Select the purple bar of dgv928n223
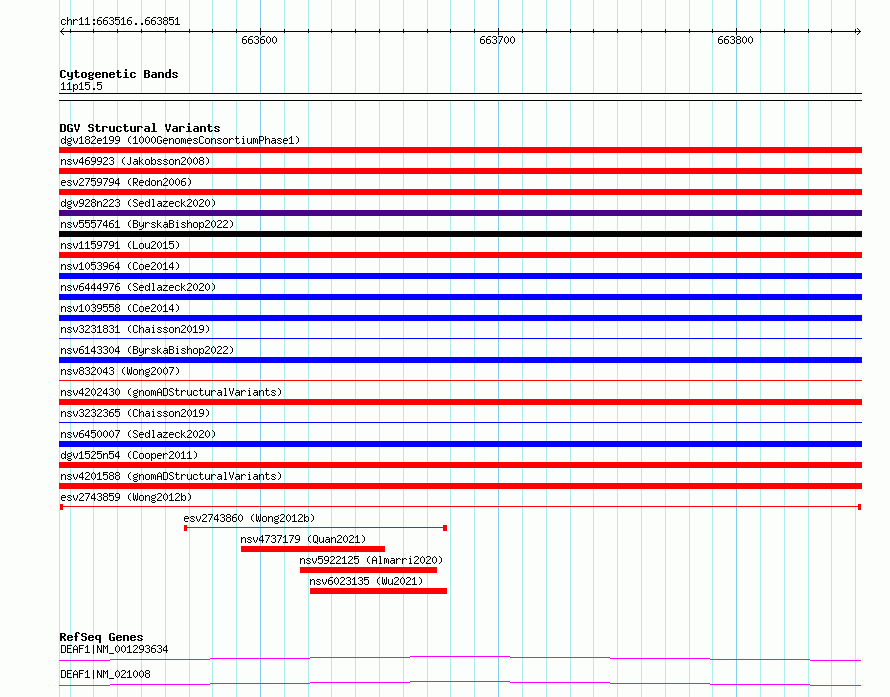 click(460, 213)
